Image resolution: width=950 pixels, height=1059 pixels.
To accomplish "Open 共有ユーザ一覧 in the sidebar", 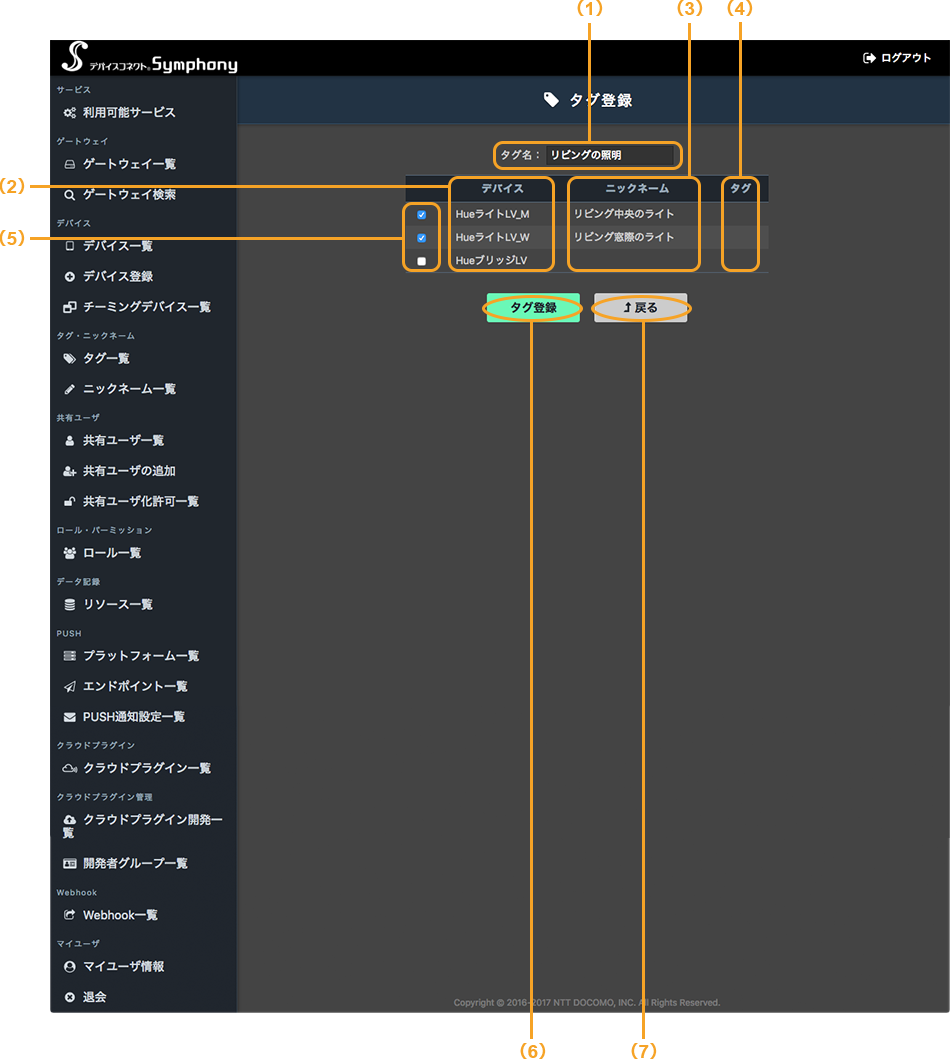I will [124, 441].
